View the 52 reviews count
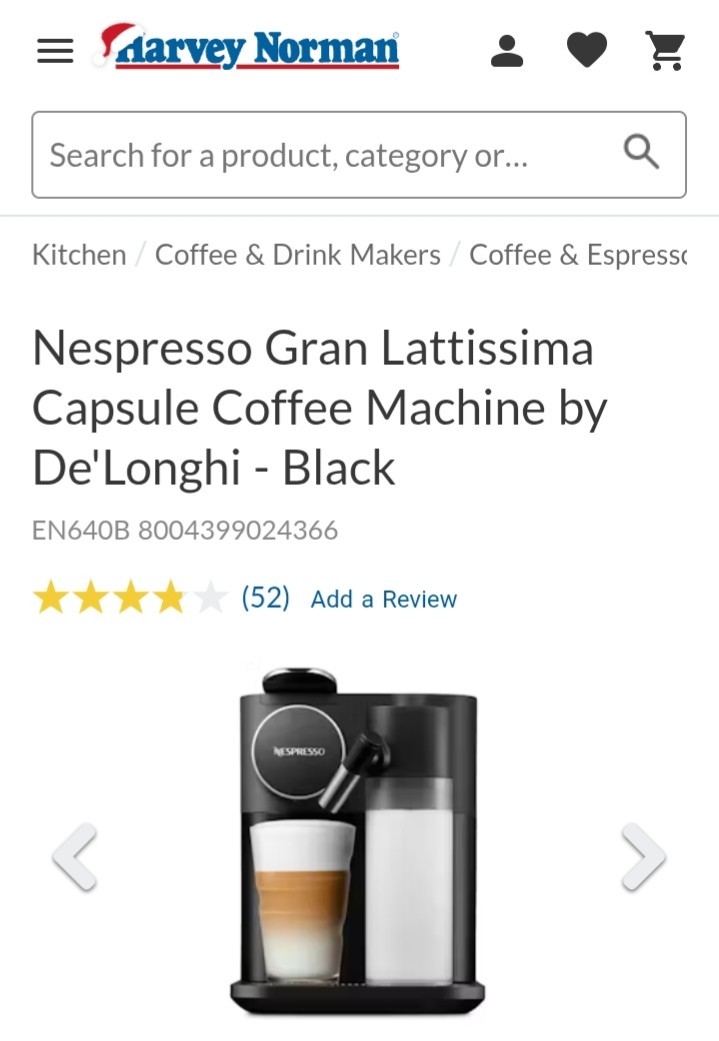This screenshot has height=1041, width=719. click(x=266, y=597)
